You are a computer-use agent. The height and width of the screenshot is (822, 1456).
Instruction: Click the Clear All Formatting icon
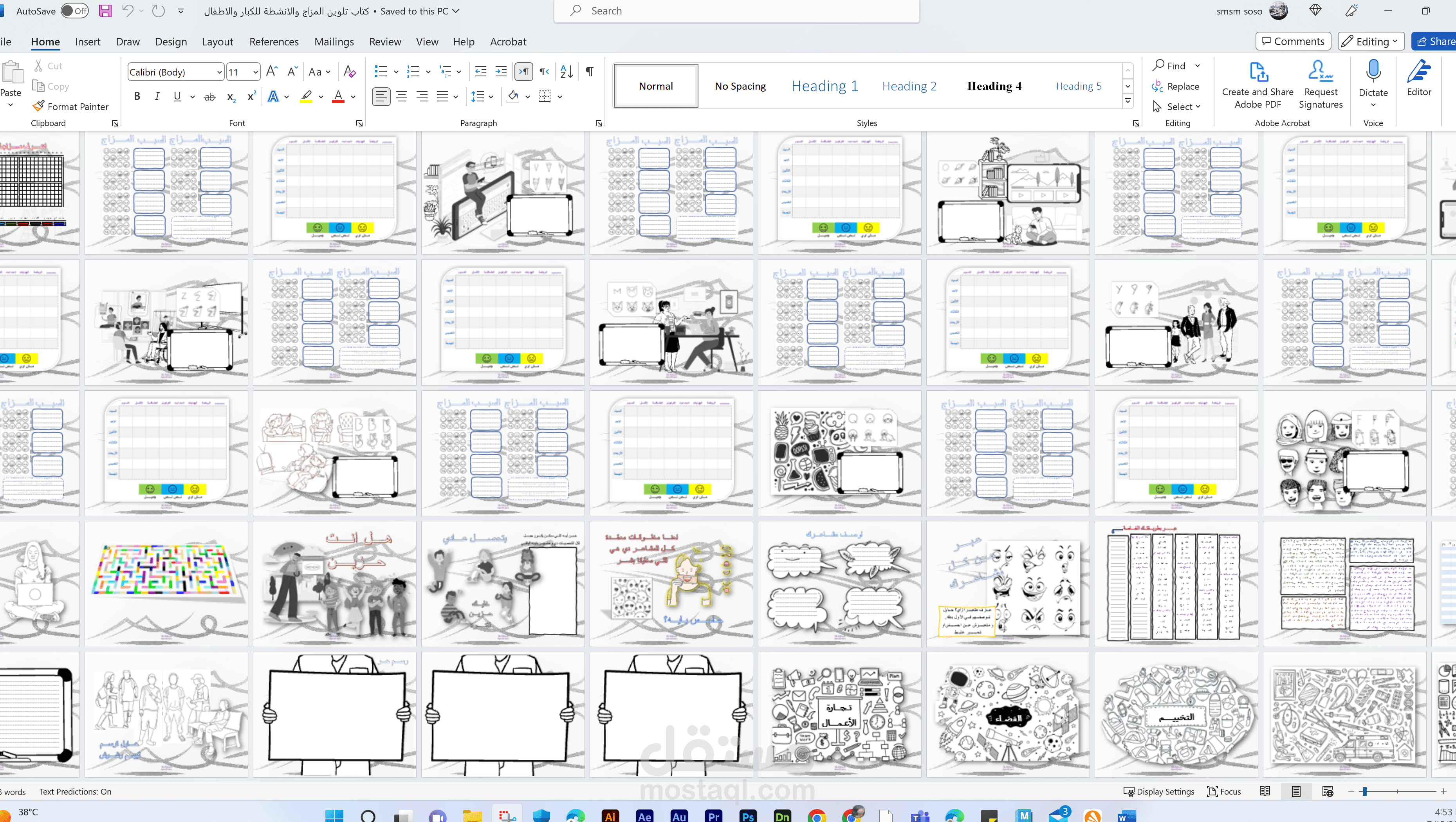click(349, 72)
